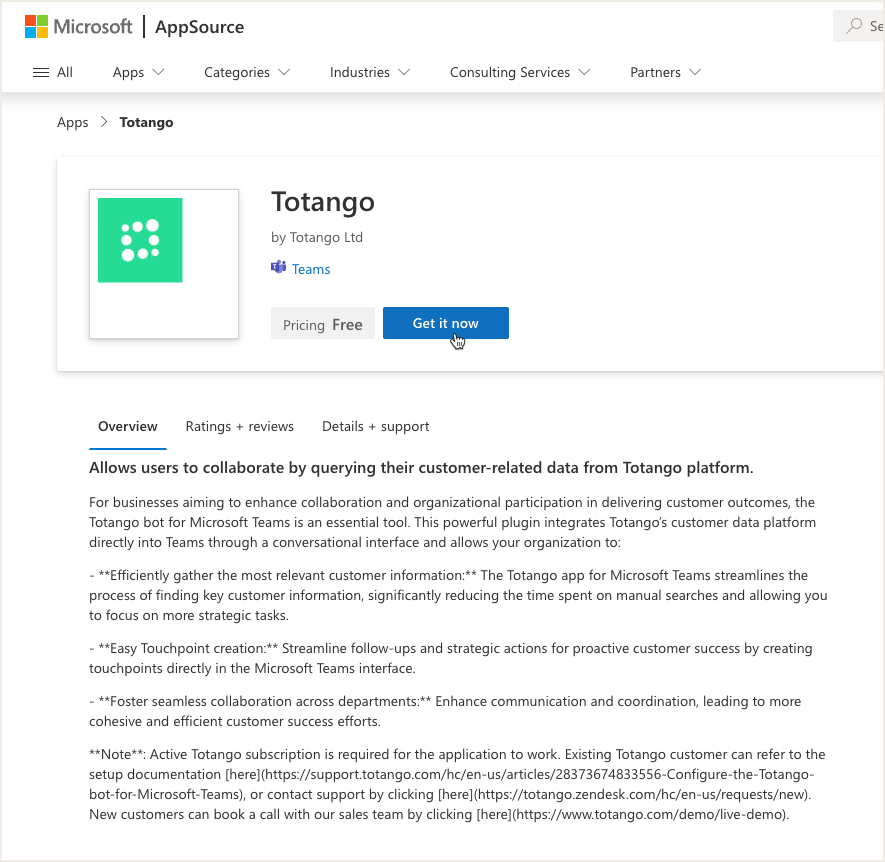Open the Teams link
This screenshot has height=862, width=885.
click(311, 269)
